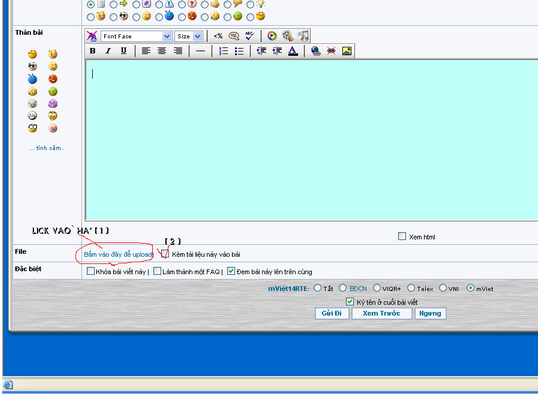Choose text color icon
The image size is (538, 394).
tap(293, 51)
